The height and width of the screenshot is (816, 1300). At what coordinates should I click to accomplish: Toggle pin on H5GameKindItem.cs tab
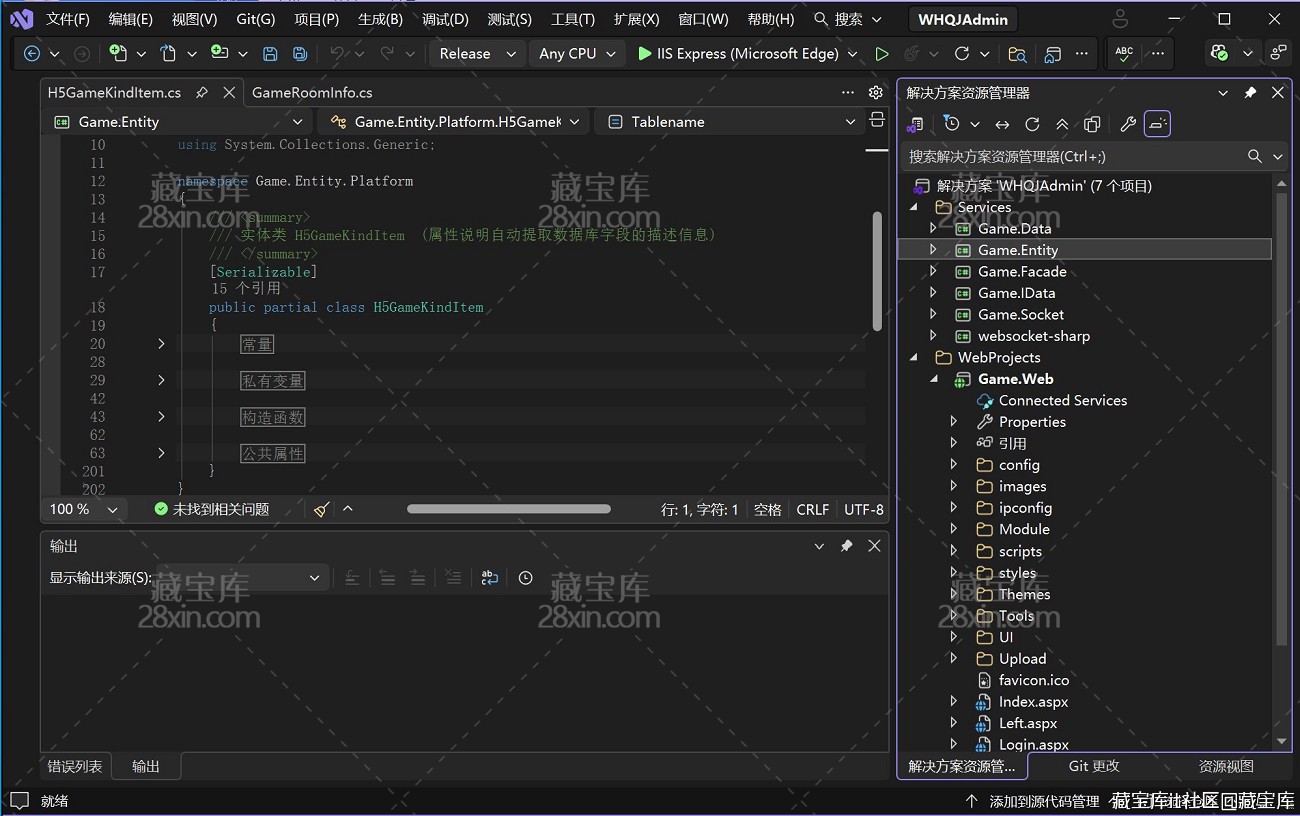(202, 92)
